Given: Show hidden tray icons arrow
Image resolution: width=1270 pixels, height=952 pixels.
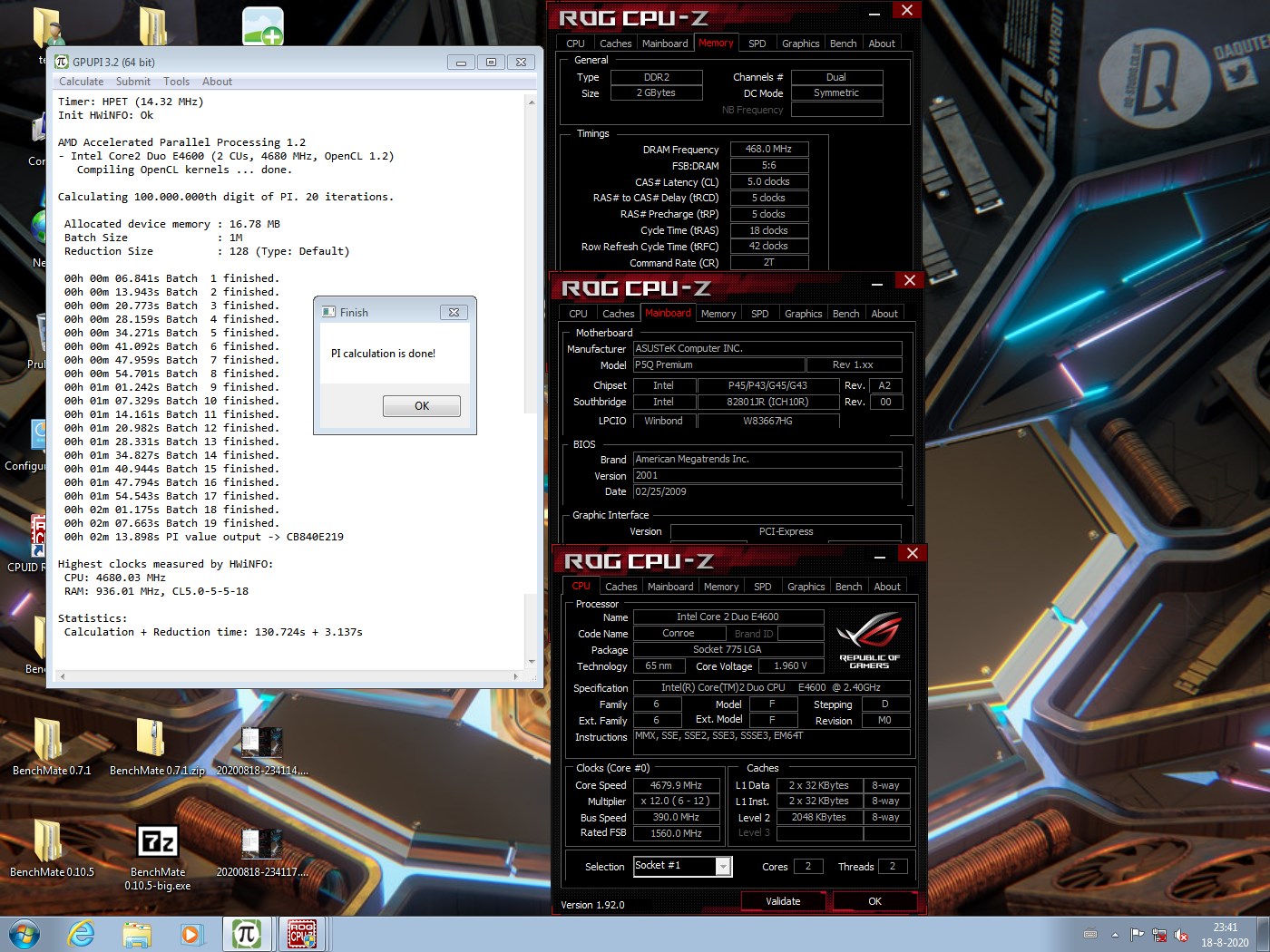Looking at the screenshot, I should (1115, 935).
